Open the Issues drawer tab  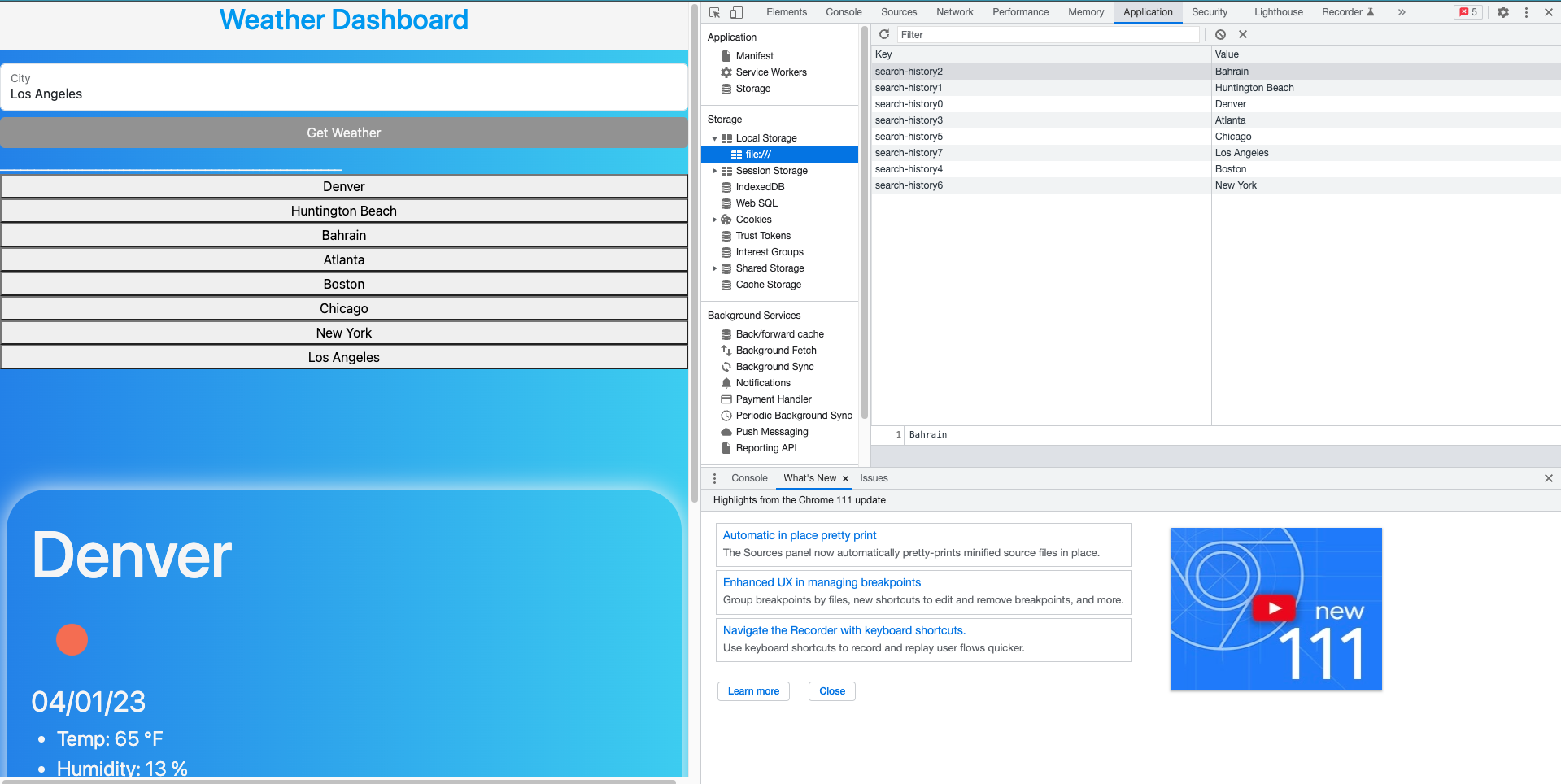pyautogui.click(x=874, y=478)
